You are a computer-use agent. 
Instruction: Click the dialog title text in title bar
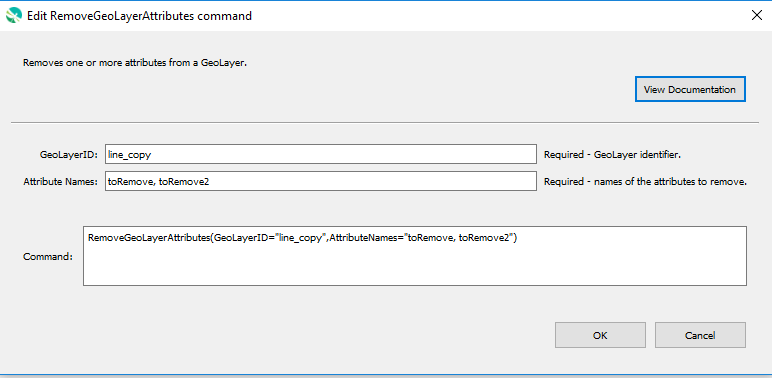(x=139, y=16)
